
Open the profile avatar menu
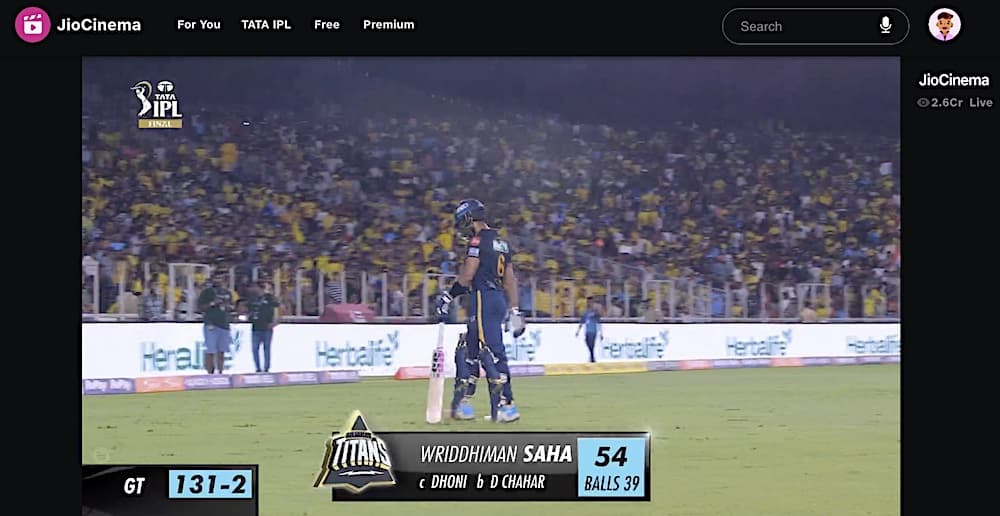coord(945,25)
